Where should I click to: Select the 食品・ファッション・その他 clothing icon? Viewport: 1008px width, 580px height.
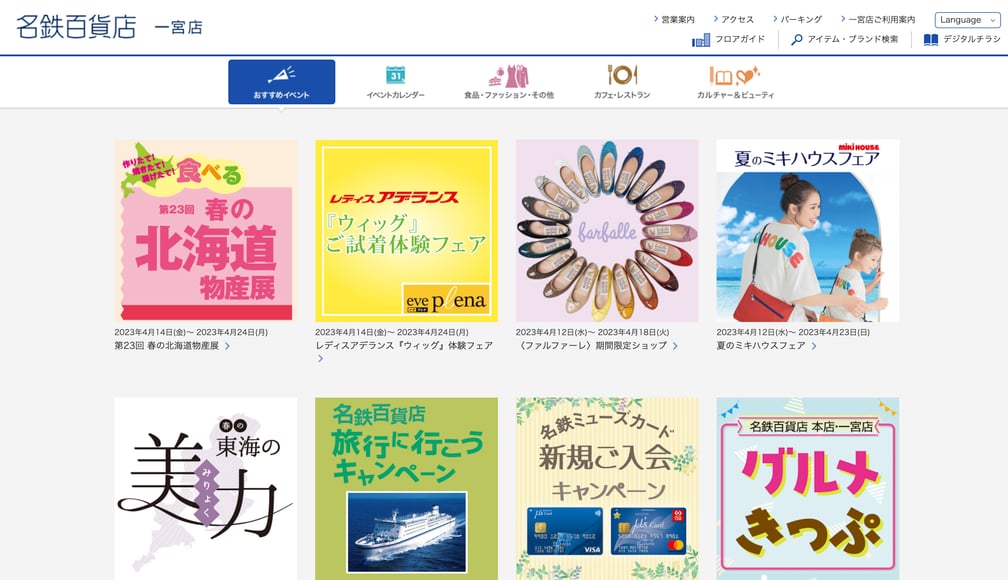[x=508, y=75]
